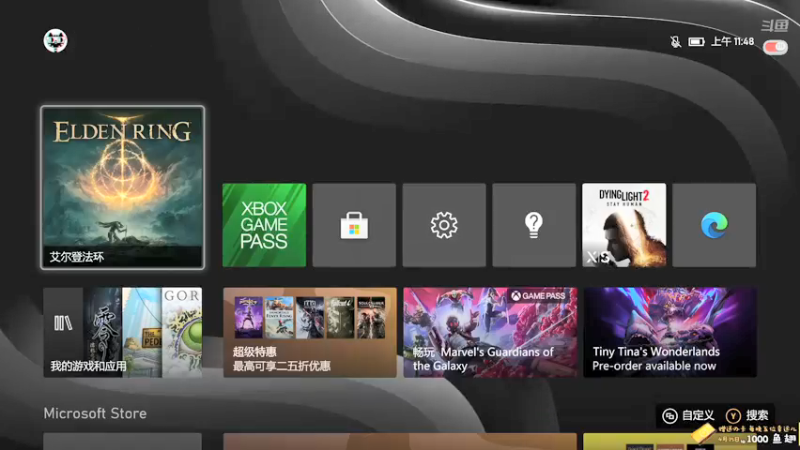Screen dimensions: 800x450
Task: Launch the Dying Light 2 tile
Action: pyautogui.click(x=624, y=225)
